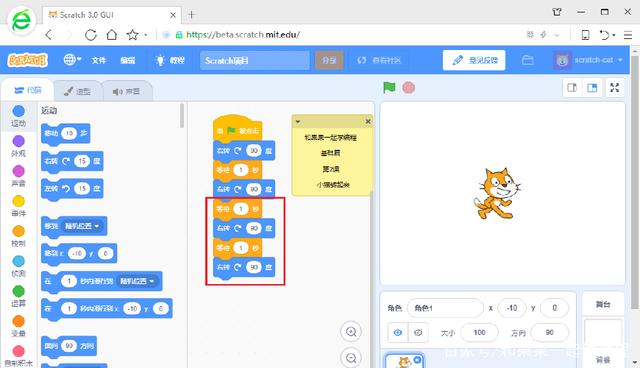This screenshot has width=640, height=368.
Task: Open the browser hamburger menu
Action: 628,35
